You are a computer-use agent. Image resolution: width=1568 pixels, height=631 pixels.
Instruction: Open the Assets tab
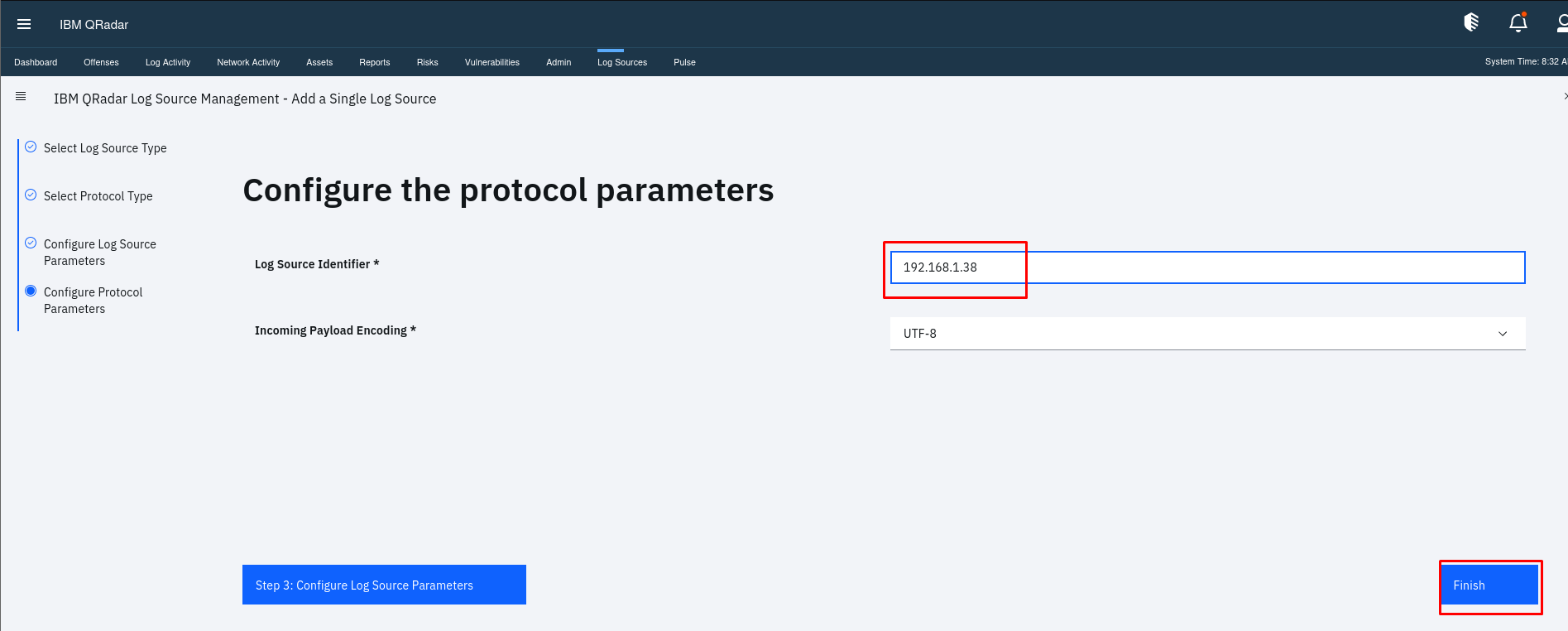pos(319,62)
